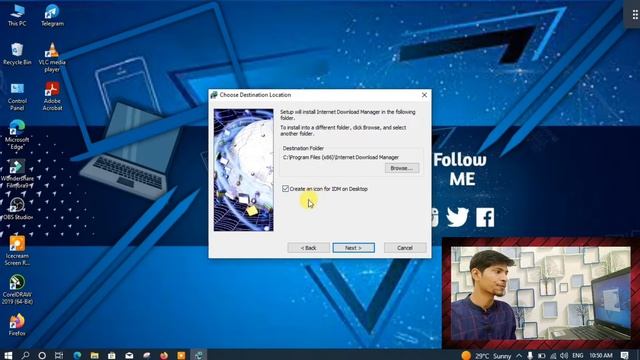This screenshot has height=360, width=640.
Task: Close the Choose Destination Location dialog
Action: pos(424,95)
